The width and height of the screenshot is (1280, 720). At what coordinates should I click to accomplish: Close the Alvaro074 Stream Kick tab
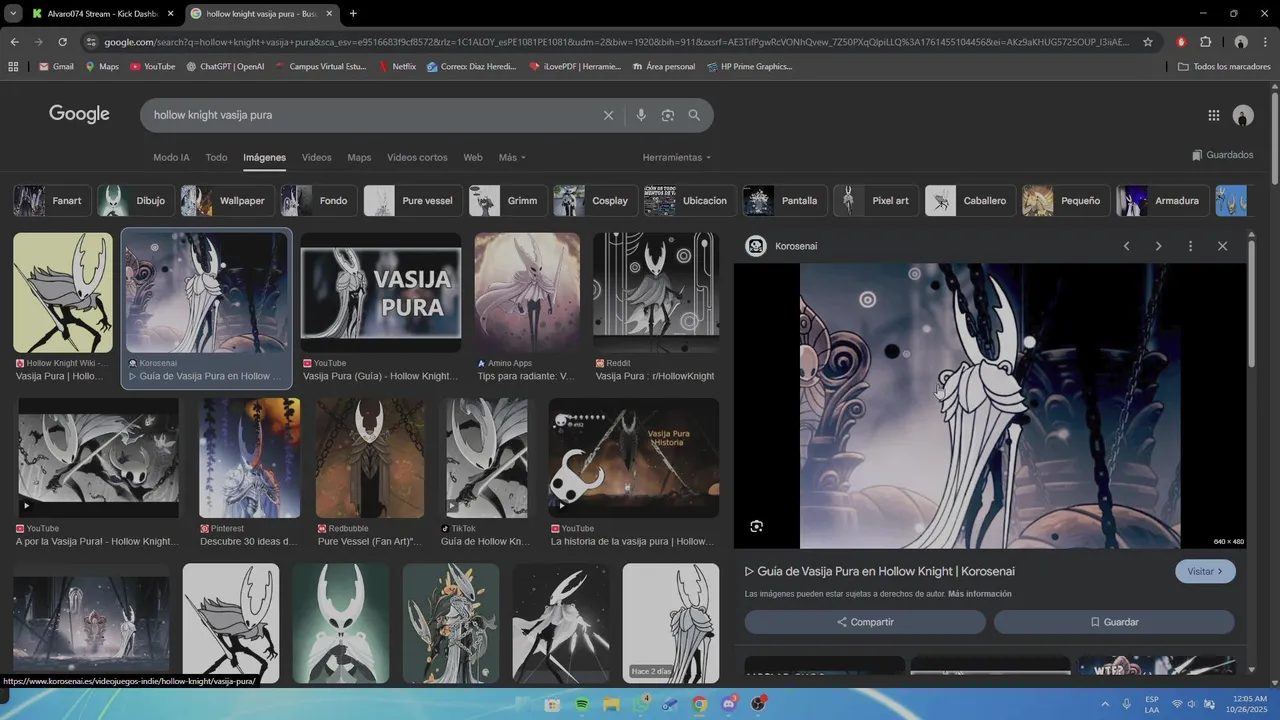point(171,14)
